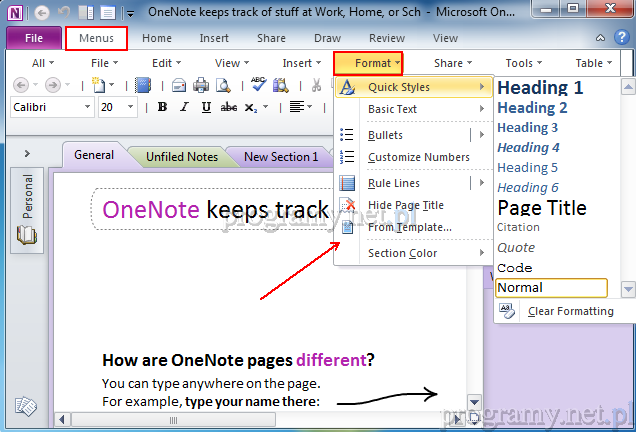
Task: Click Clear Formatting in the styles list
Action: pyautogui.click(x=570, y=311)
